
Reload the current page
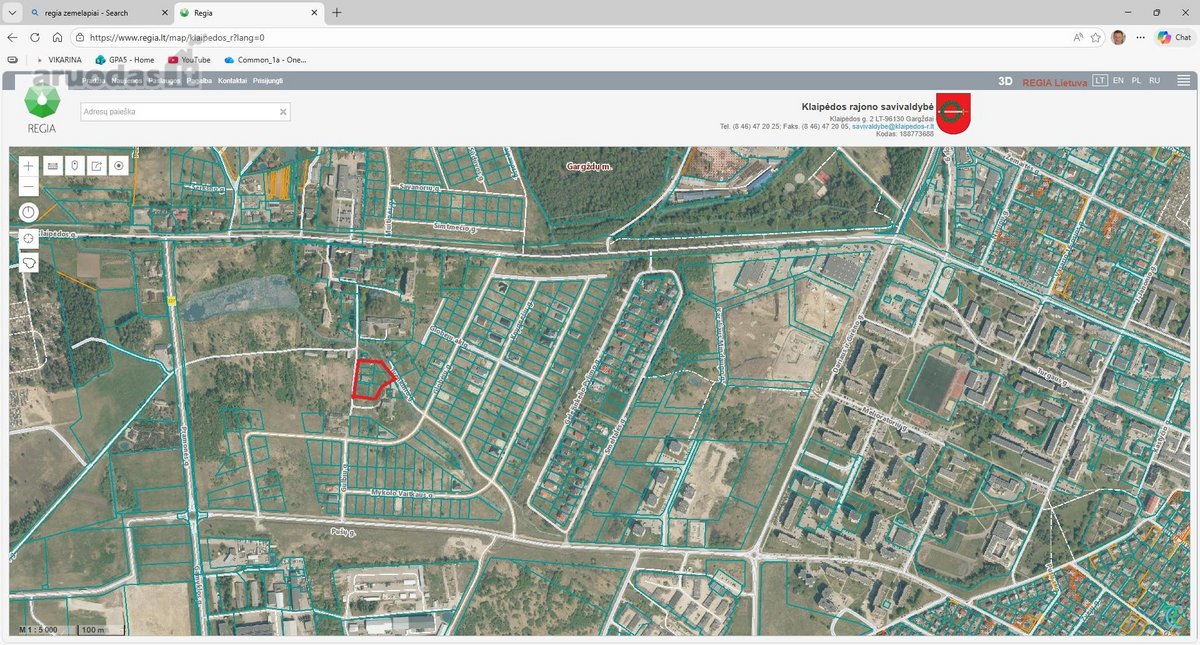pos(35,37)
